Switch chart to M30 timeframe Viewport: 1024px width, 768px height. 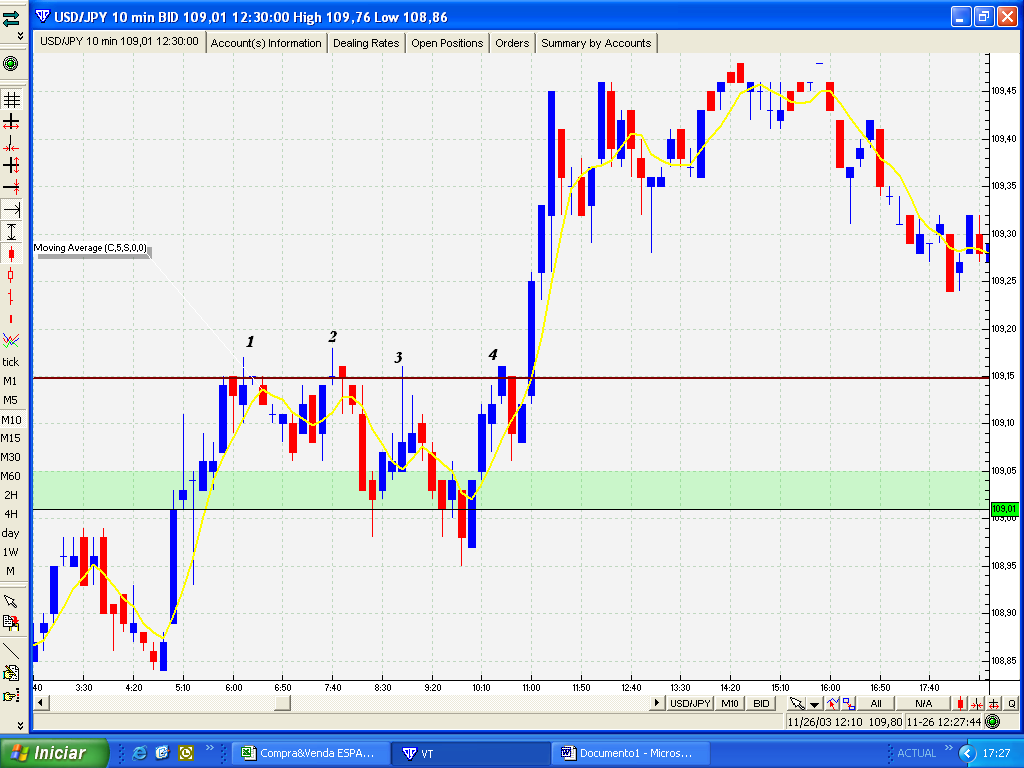coord(11,457)
